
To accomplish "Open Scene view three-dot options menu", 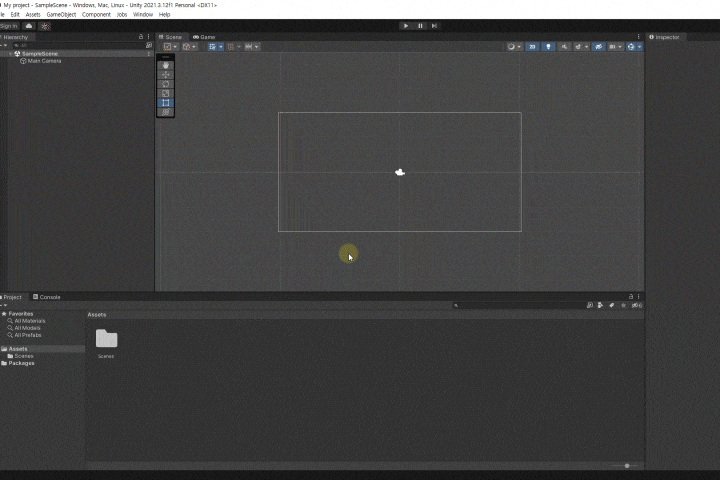I will tap(638, 37).
